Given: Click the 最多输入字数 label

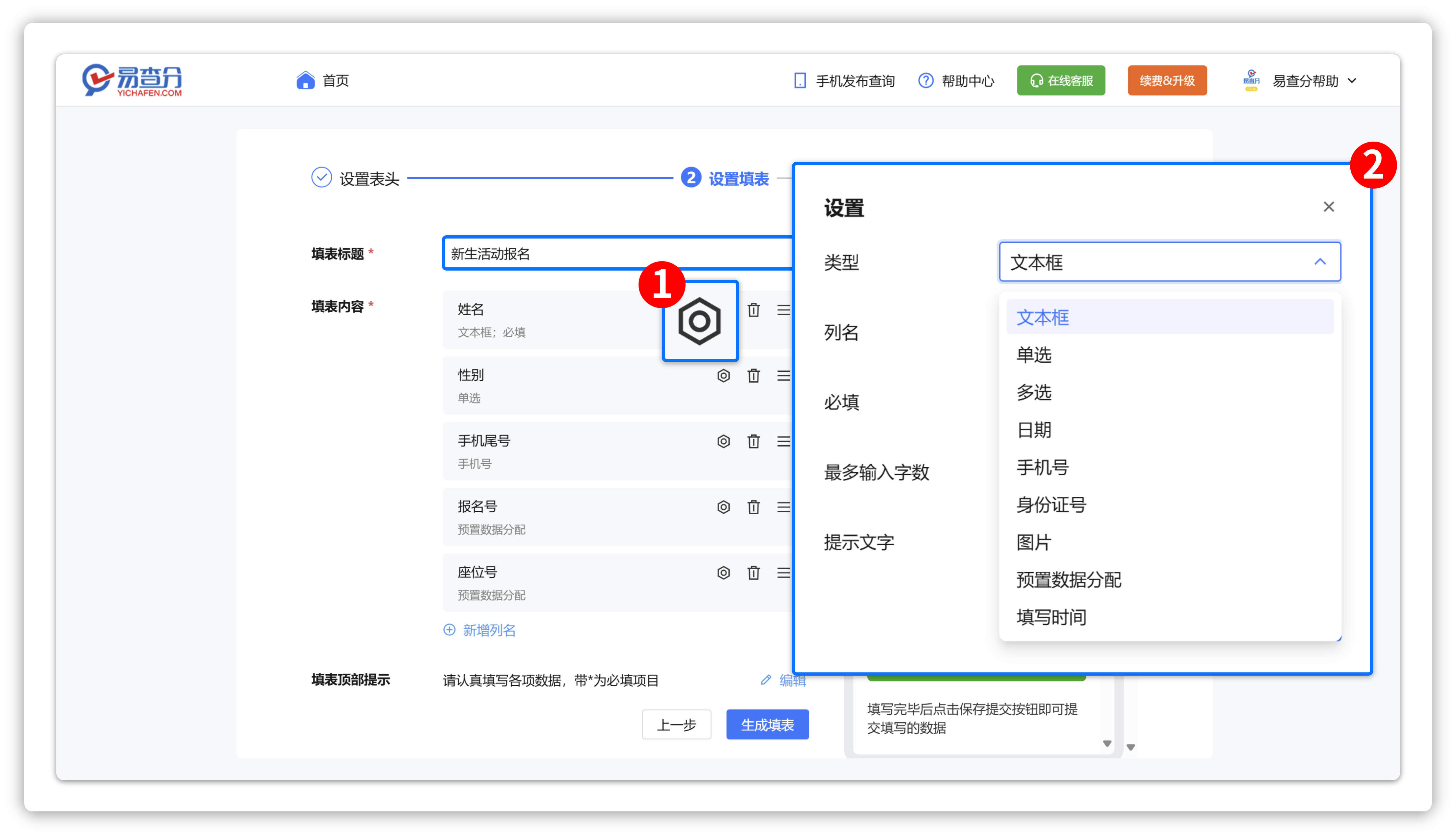Looking at the screenshot, I should coord(876,472).
